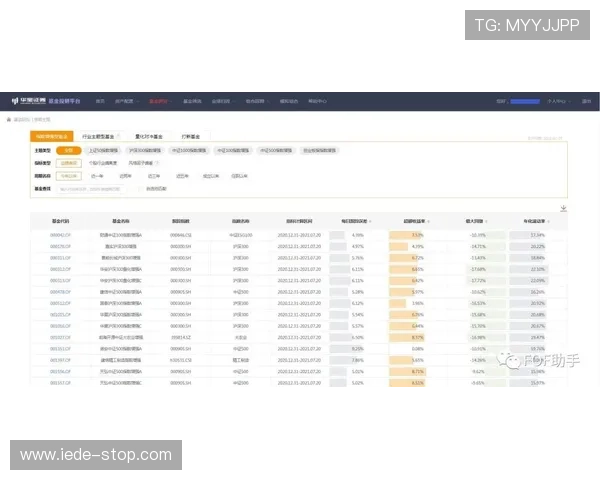Choose the 近一年 period option
This screenshot has height=480, width=600.
tap(97, 176)
